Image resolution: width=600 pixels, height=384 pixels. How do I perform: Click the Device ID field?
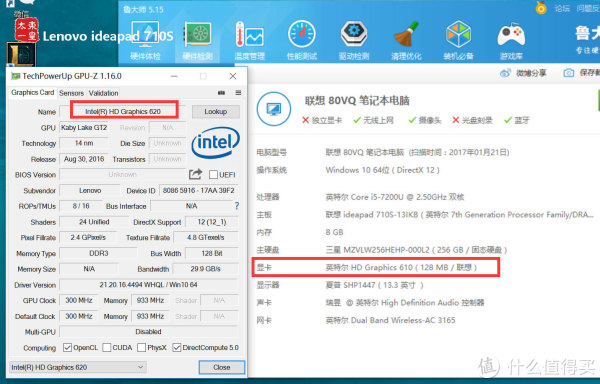[199, 190]
